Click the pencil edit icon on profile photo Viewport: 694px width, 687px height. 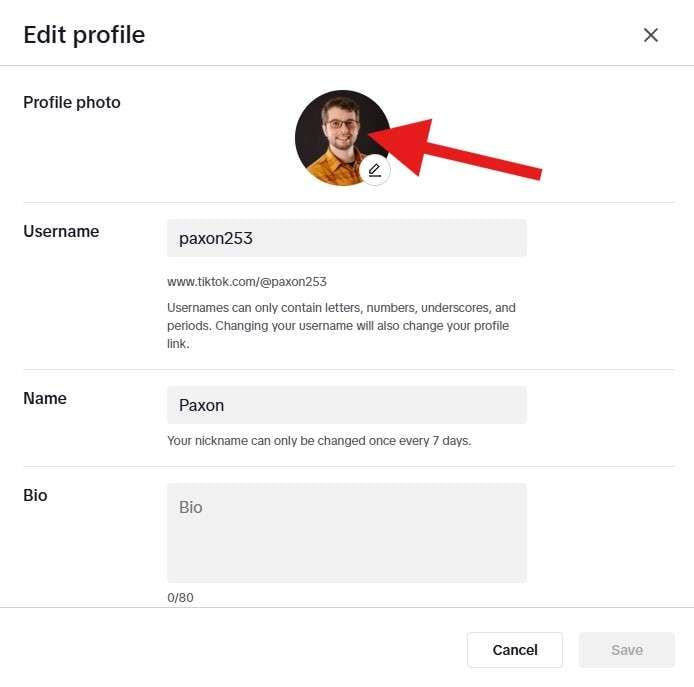coord(375,170)
